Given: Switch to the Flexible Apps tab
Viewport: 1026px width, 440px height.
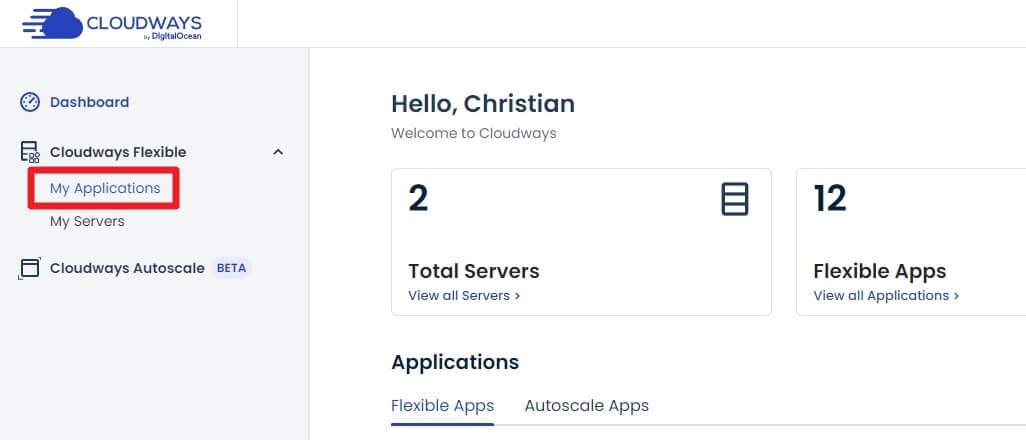Looking at the screenshot, I should click(x=442, y=406).
